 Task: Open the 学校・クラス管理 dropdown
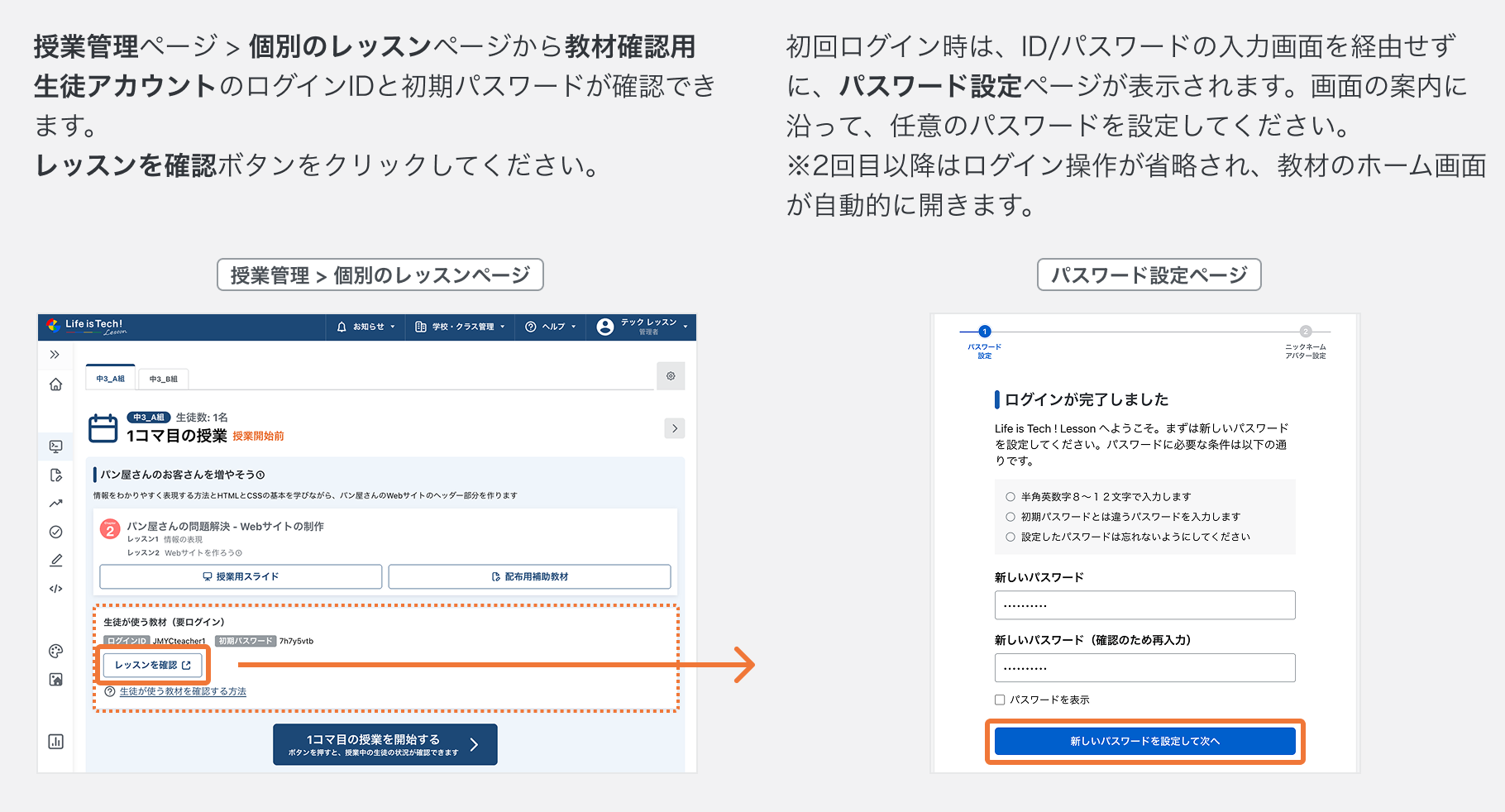(460, 327)
